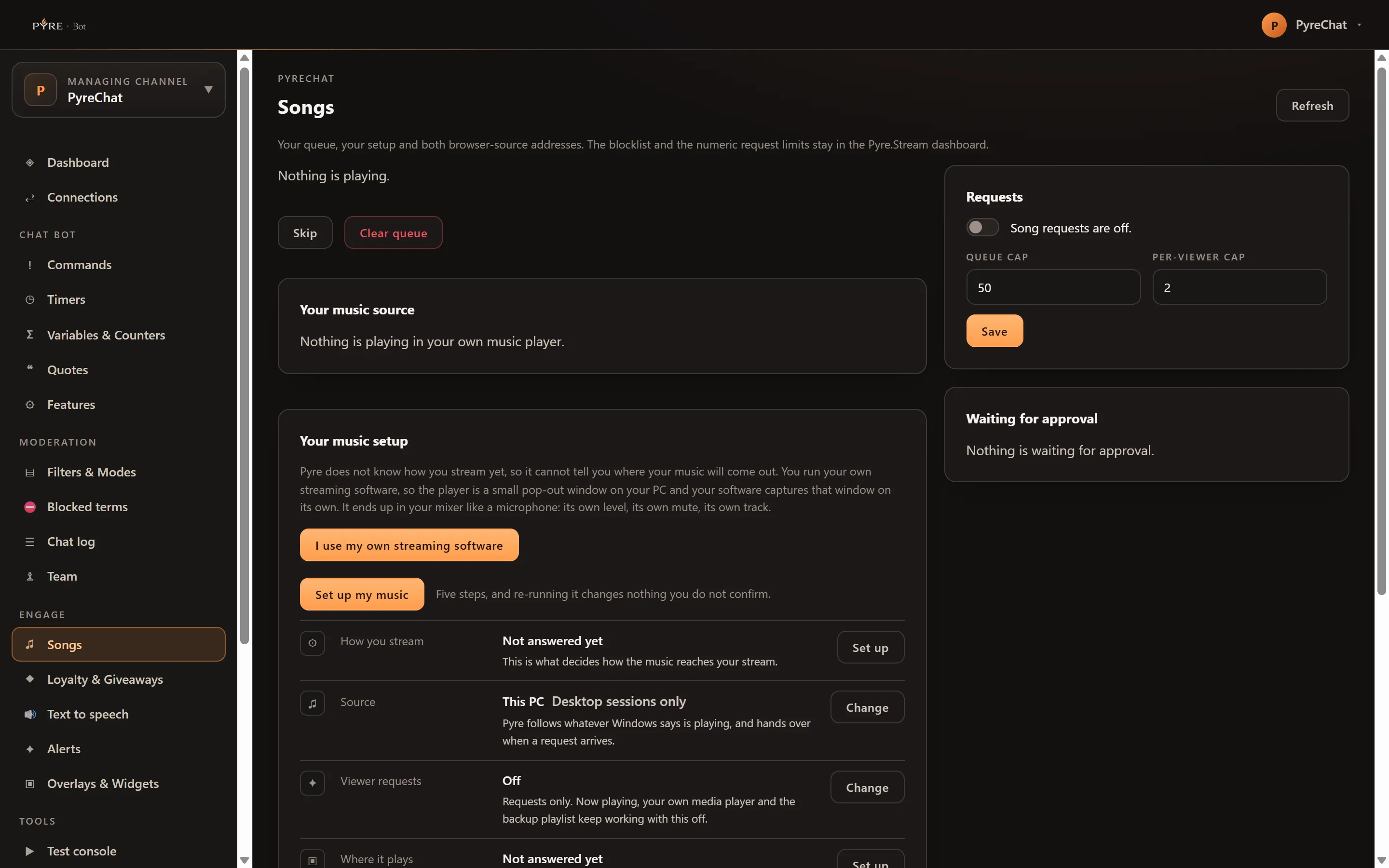
Task: Click the Test console play icon
Action: click(x=30, y=851)
